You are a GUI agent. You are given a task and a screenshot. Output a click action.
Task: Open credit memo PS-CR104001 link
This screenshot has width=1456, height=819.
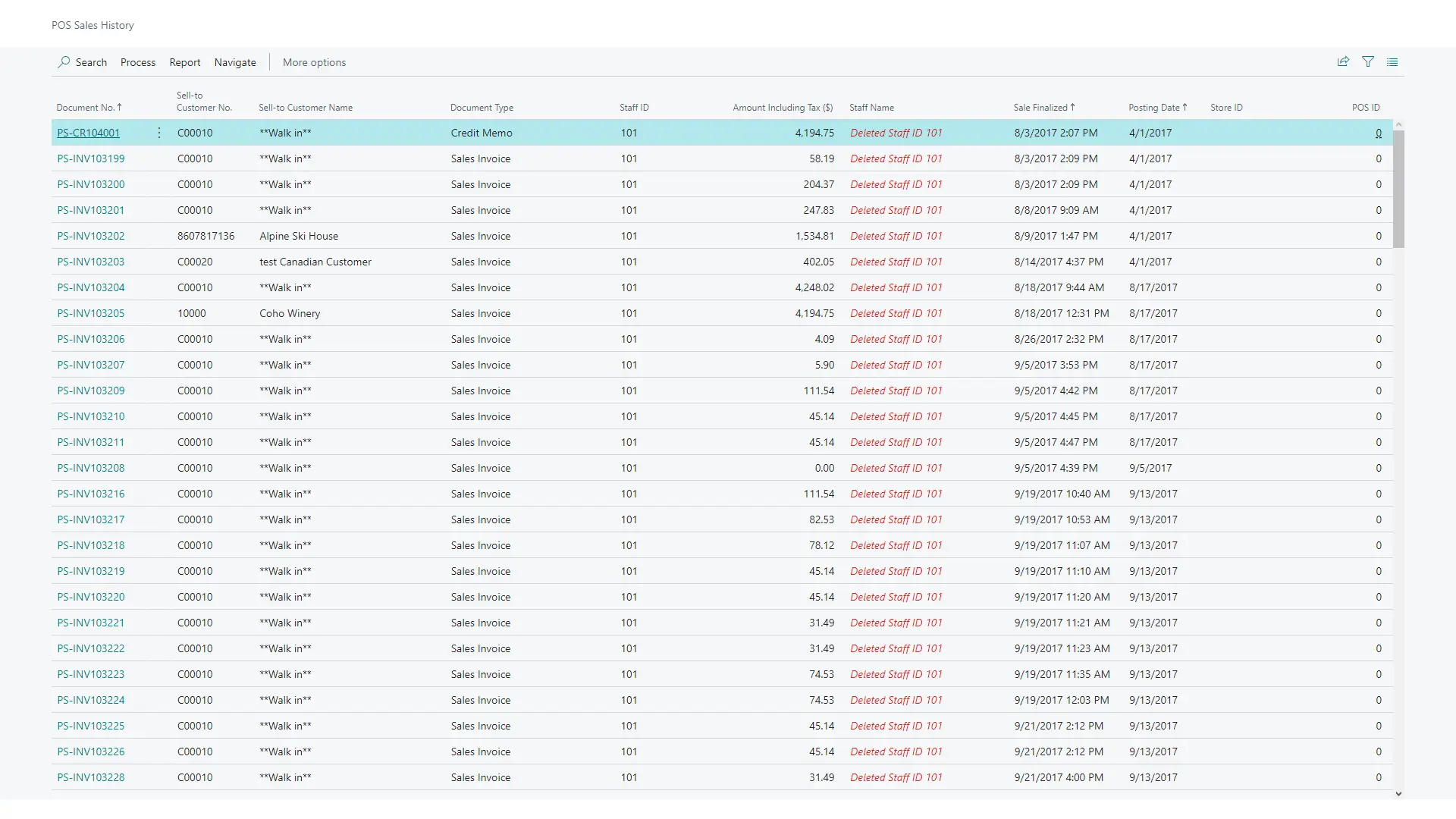click(x=88, y=133)
